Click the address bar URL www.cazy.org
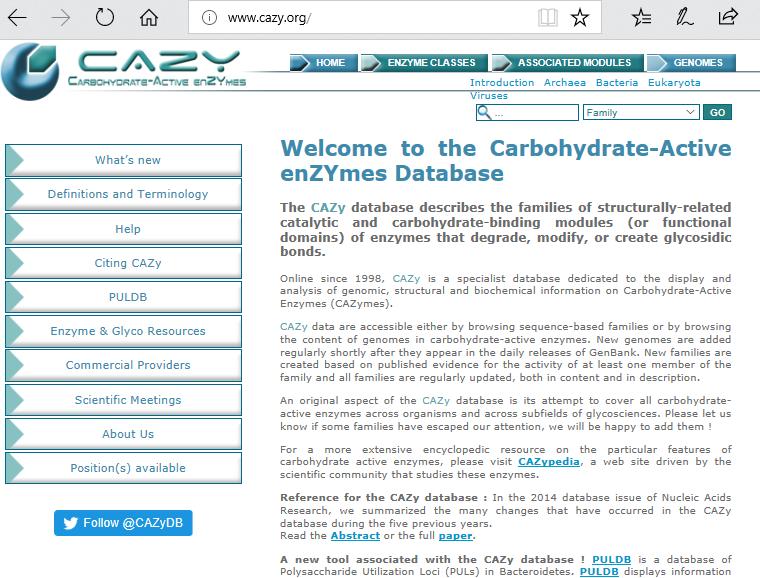 pyautogui.click(x=269, y=18)
